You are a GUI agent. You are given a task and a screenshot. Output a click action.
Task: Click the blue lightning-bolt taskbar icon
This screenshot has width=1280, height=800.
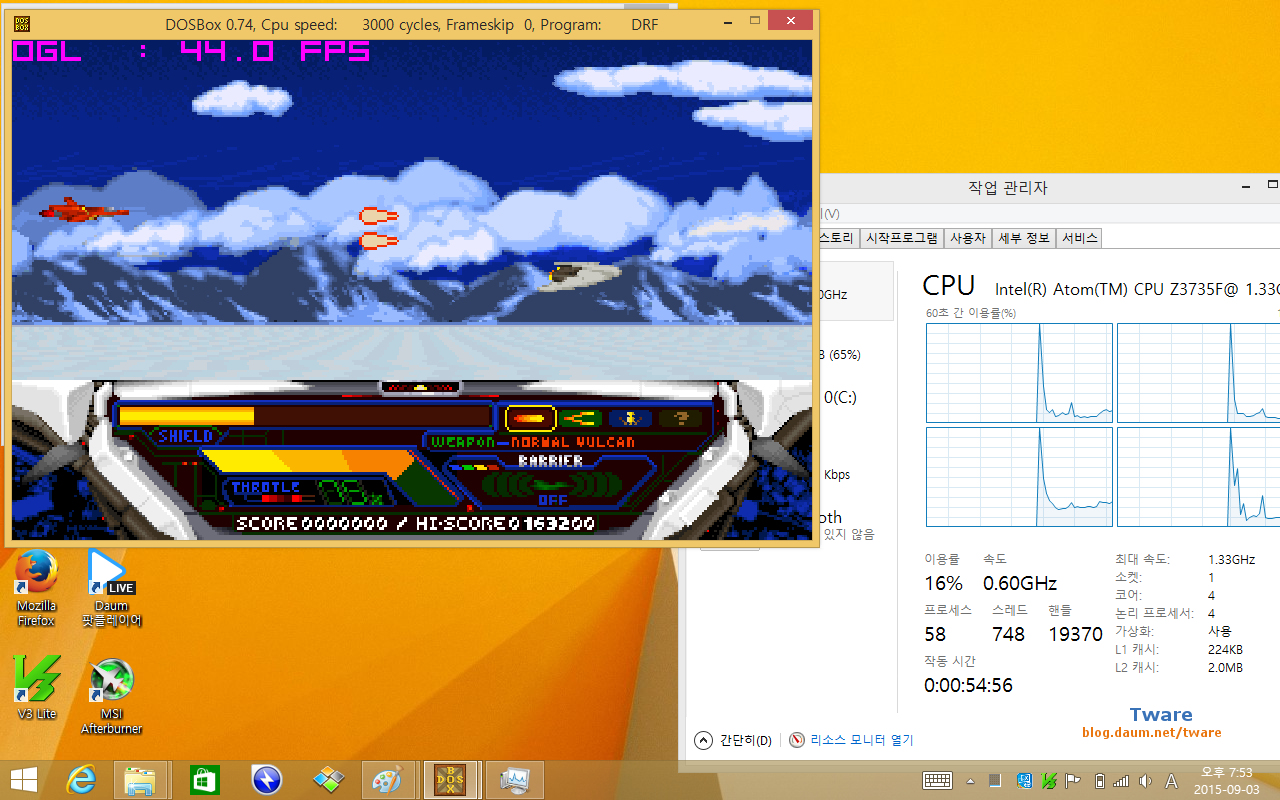[267, 779]
